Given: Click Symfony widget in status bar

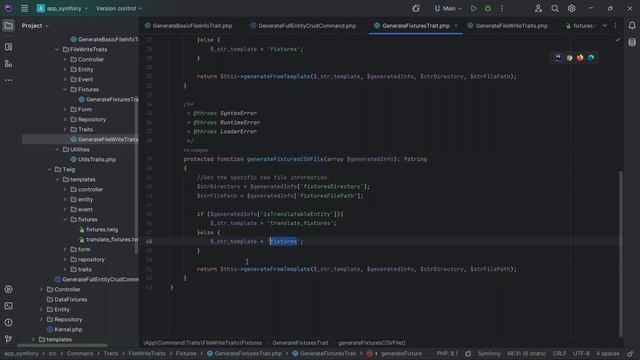Looking at the screenshot, I should (x=489, y=353).
